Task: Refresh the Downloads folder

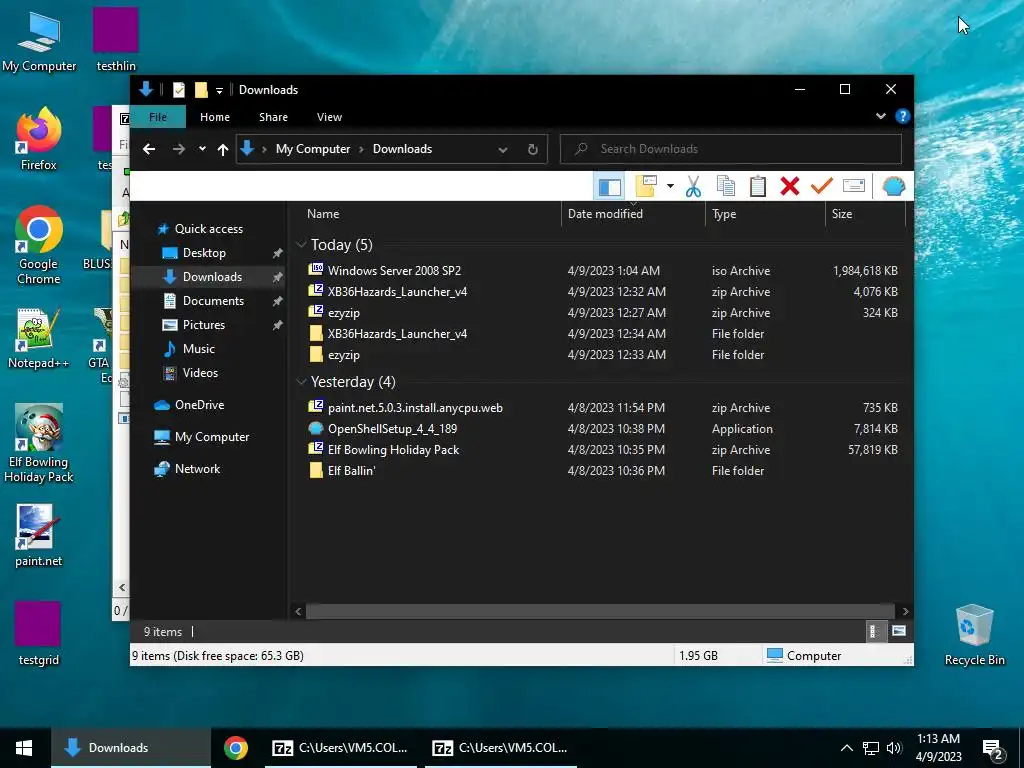Action: [x=533, y=150]
